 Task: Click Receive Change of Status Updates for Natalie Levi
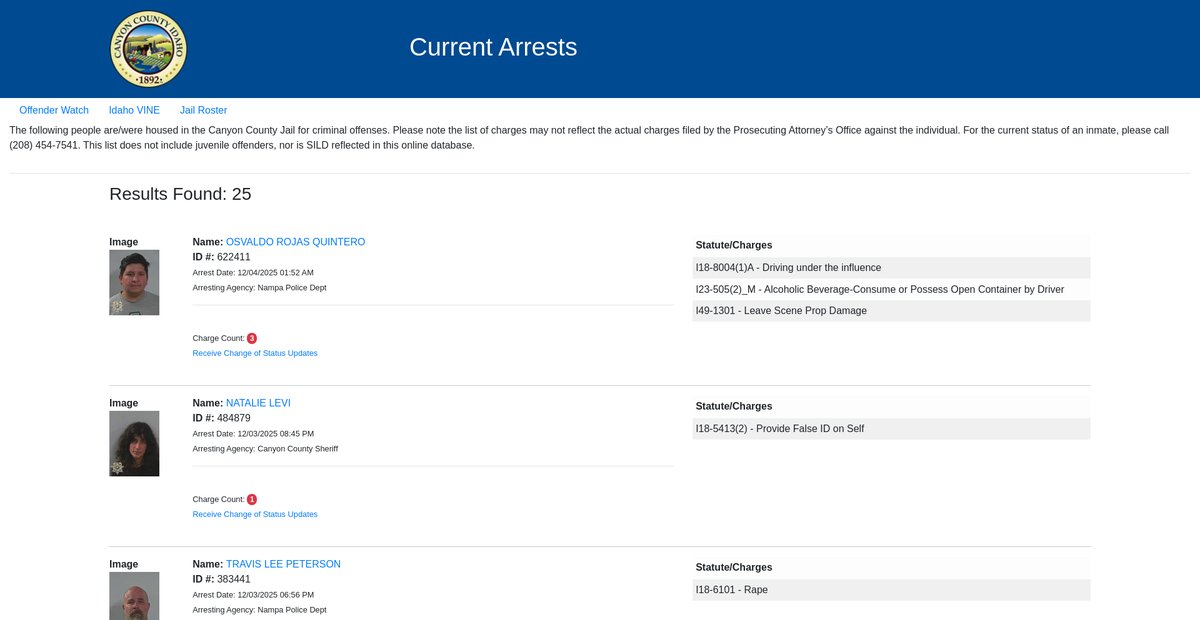click(255, 514)
